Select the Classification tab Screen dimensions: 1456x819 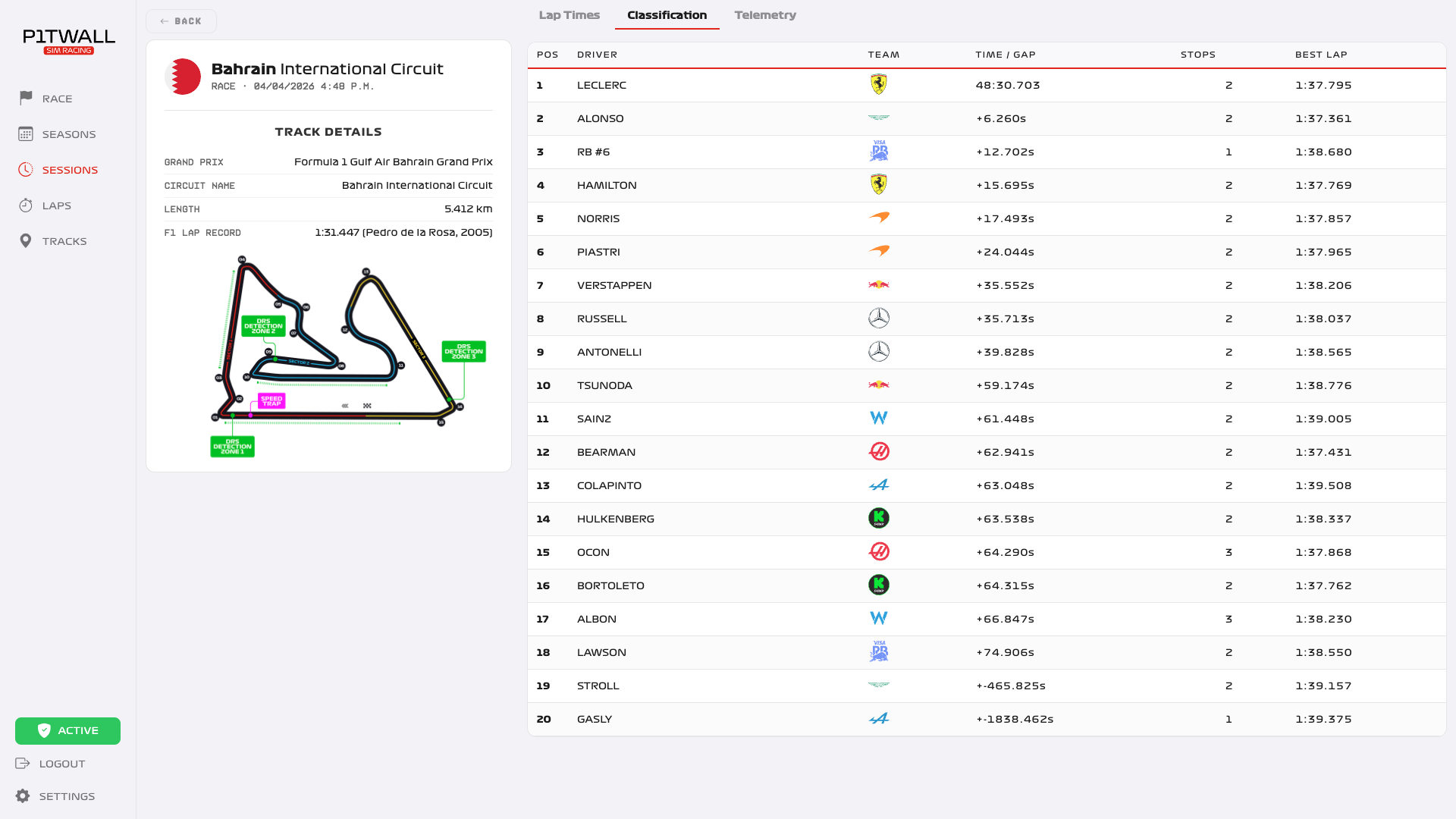pos(667,15)
